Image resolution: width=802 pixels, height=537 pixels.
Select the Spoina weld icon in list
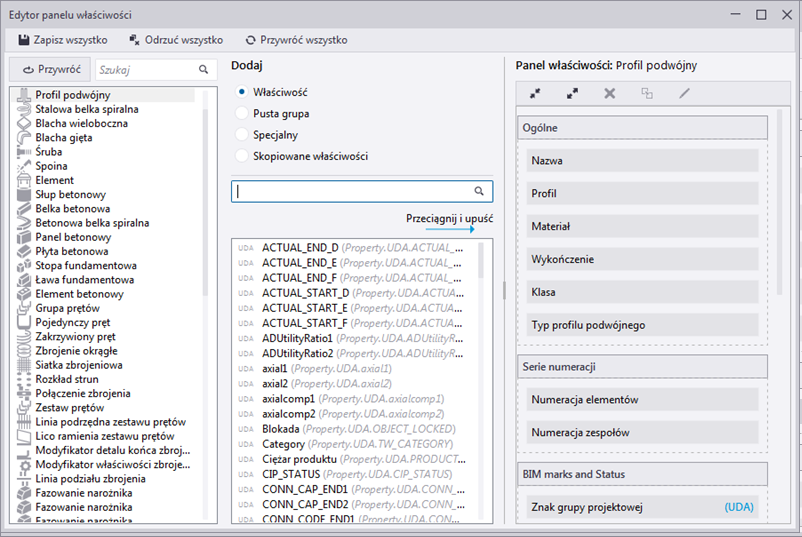(22, 166)
